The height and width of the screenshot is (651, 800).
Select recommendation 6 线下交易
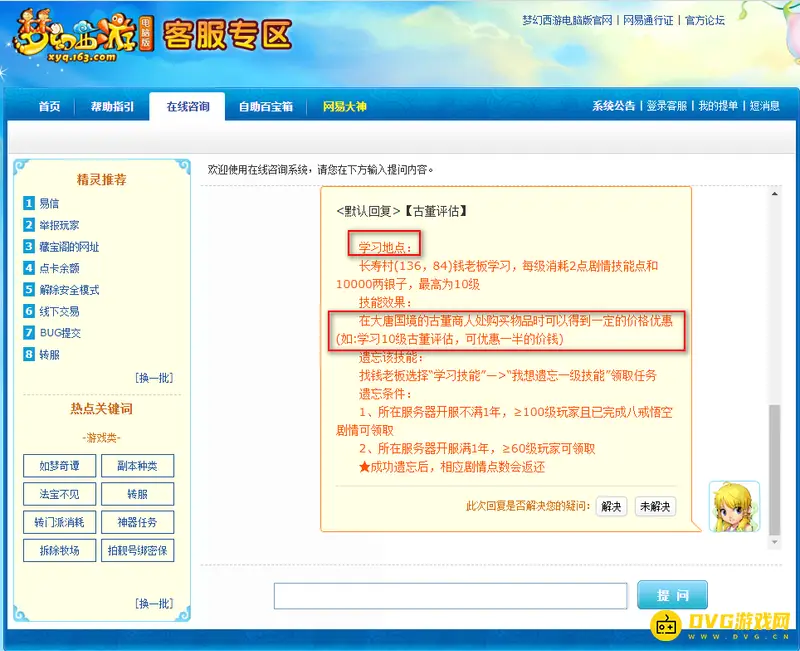click(59, 311)
